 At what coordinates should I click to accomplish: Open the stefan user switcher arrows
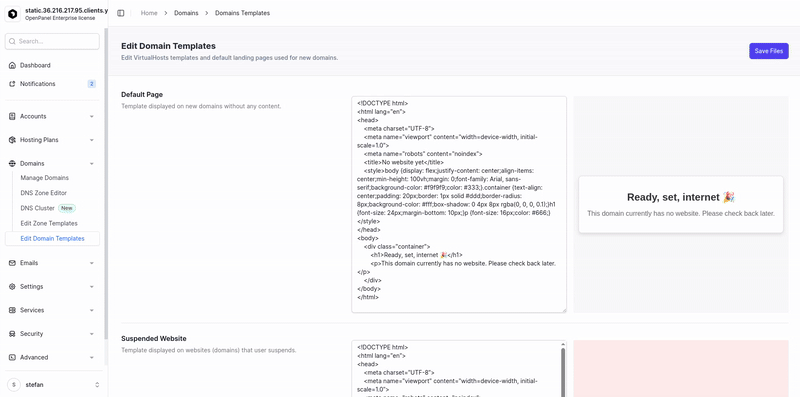tap(97, 385)
